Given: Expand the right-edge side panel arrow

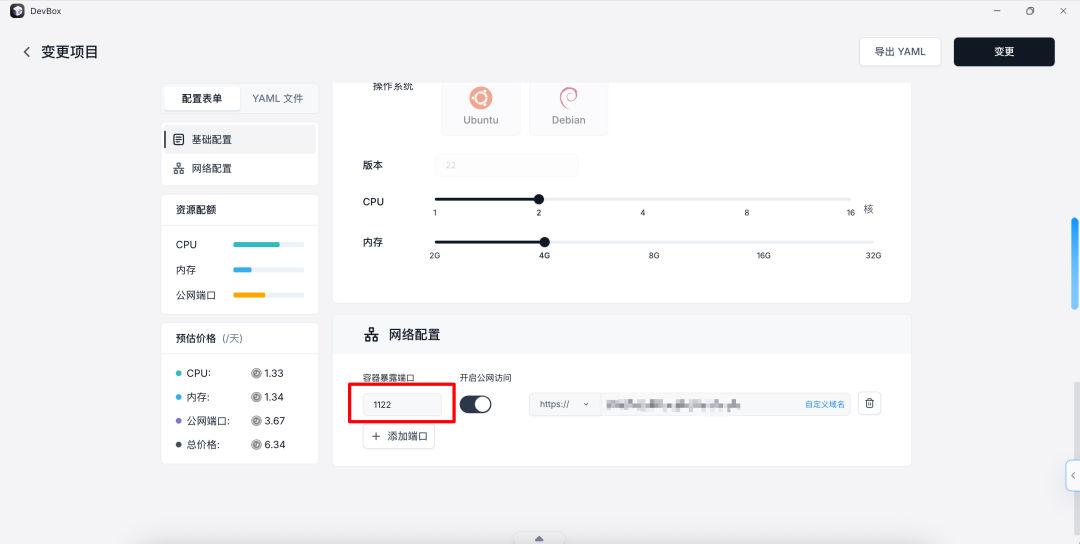Looking at the screenshot, I should 1072,475.
